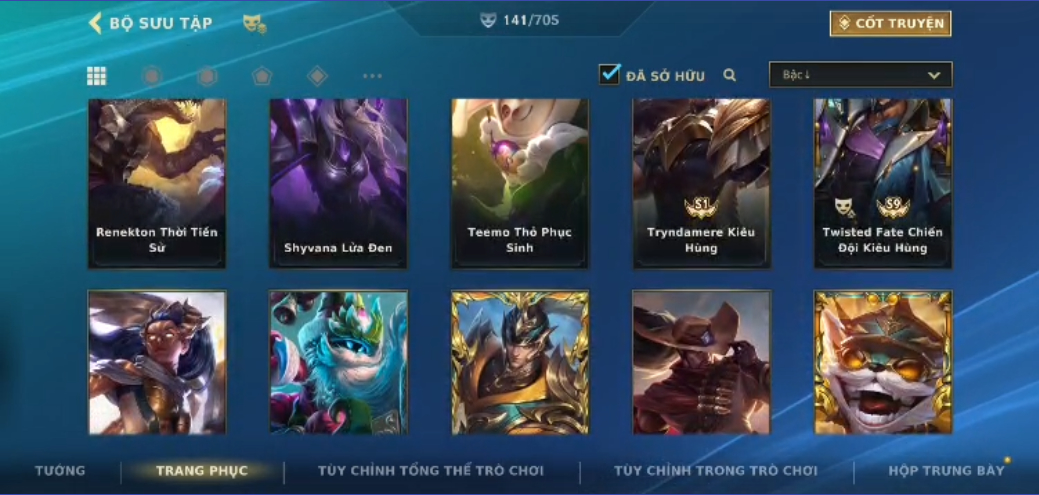The image size is (1039, 495).
Task: Switch to Tùy Chỉnh Tổng Thể Trò Chơi tab
Action: pos(431,471)
